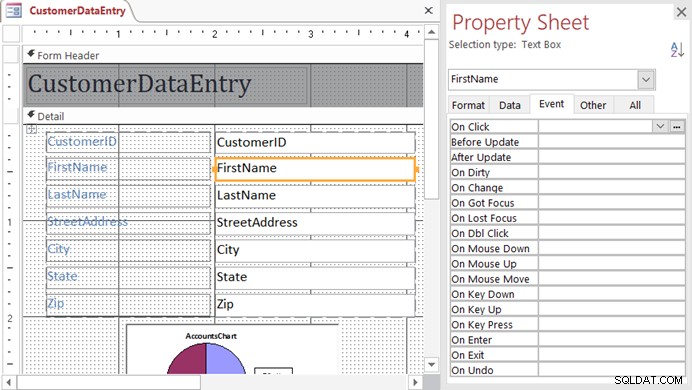Click the After Update property field
Viewport: 692px width, 390px height.
[x=612, y=157]
